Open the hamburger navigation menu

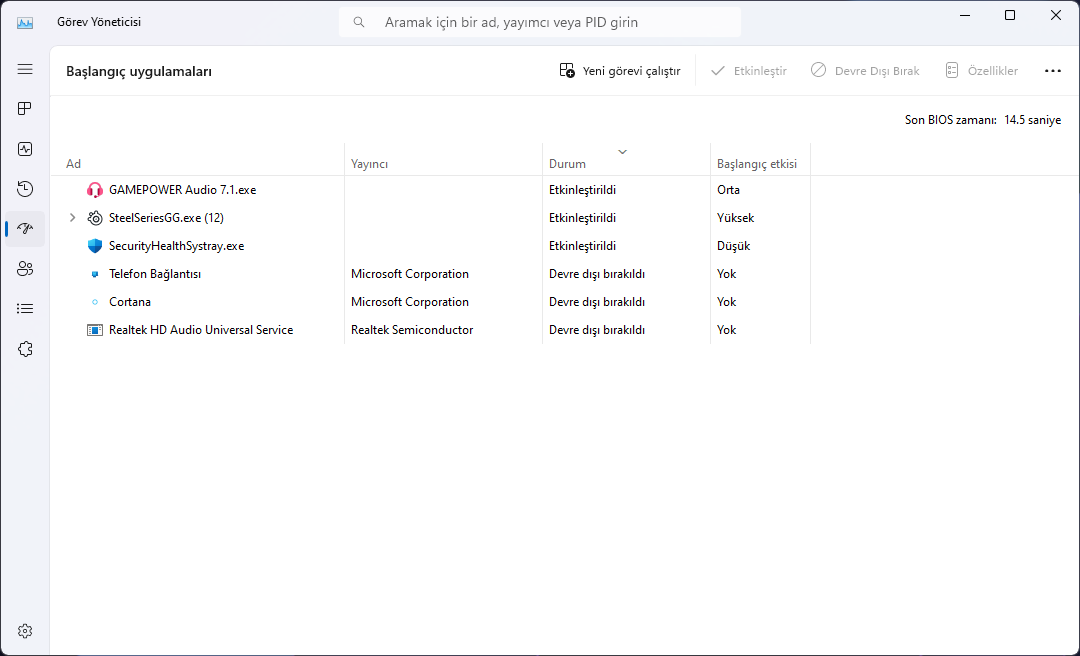pos(25,69)
